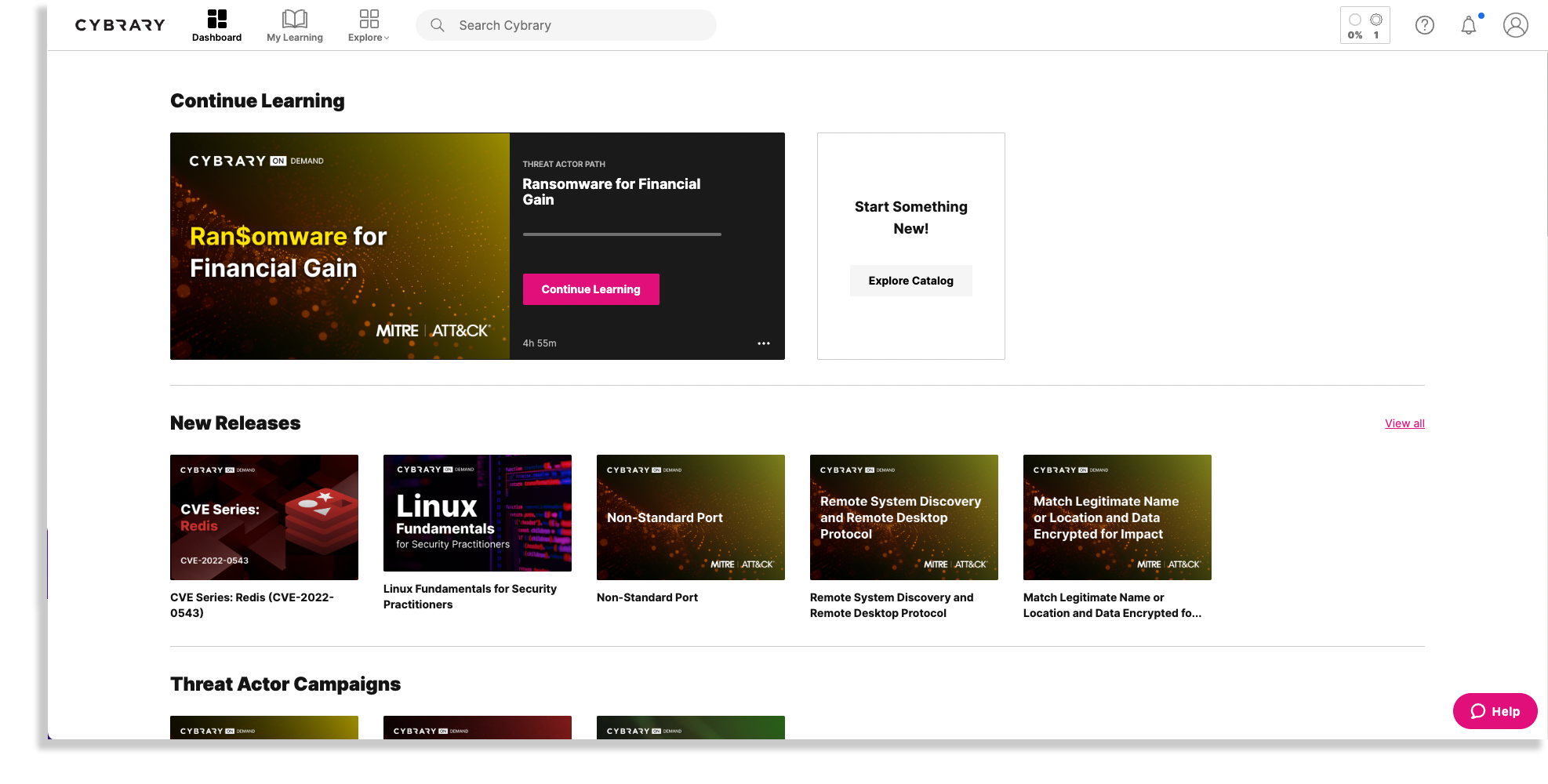Click Linux Fundamentals for Security Practitioners title
The image size is (1548, 784).
click(471, 597)
